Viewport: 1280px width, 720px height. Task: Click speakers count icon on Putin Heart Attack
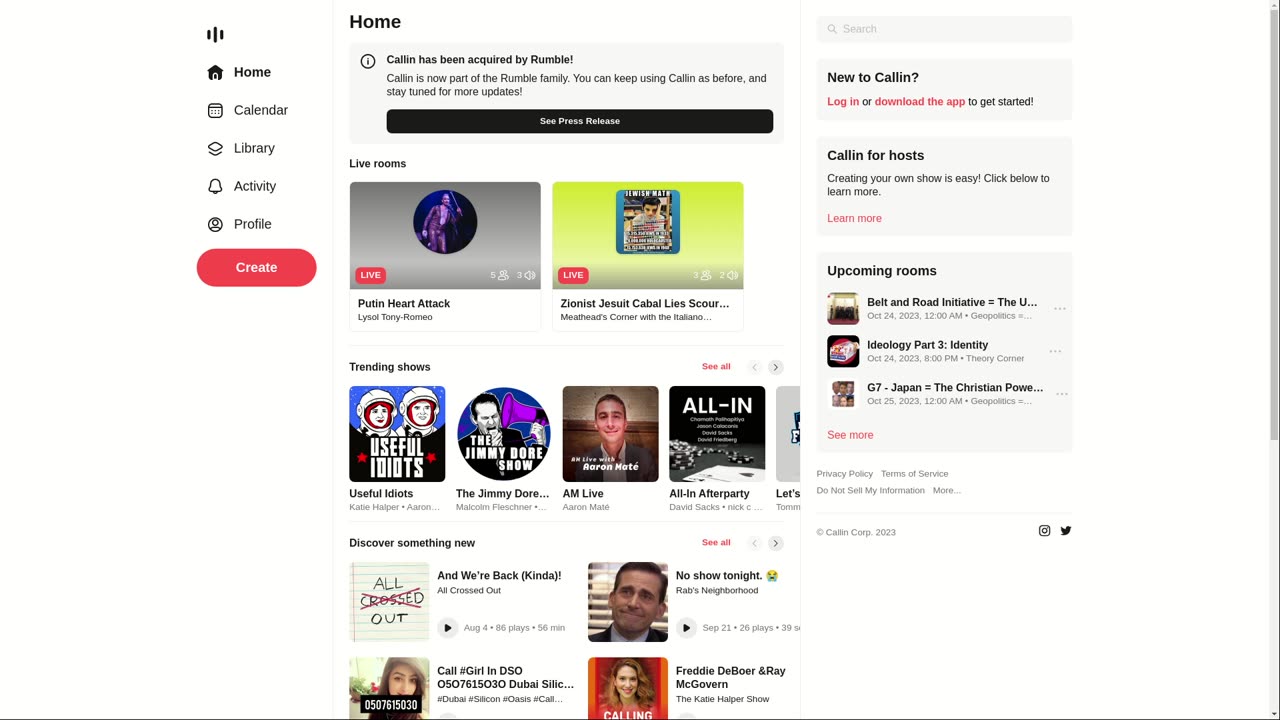coord(530,275)
